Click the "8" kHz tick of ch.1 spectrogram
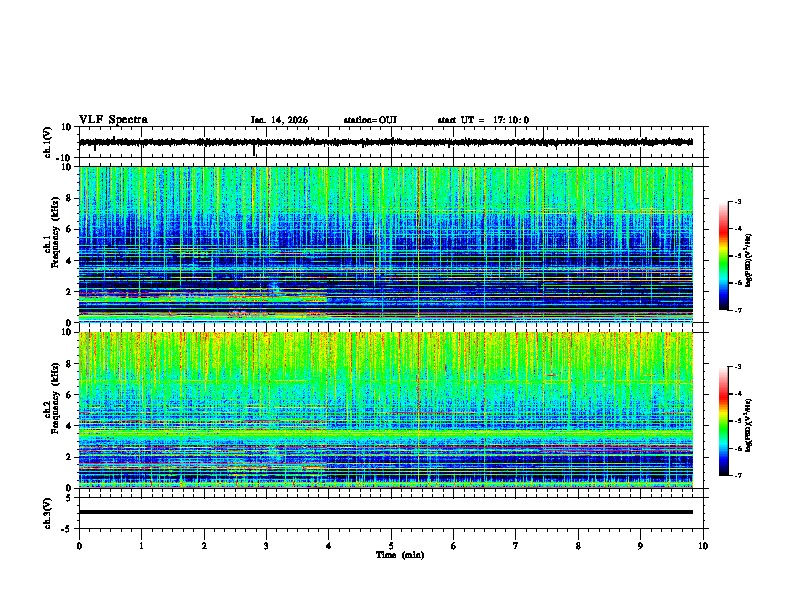The height and width of the screenshot is (612, 792). (70, 198)
